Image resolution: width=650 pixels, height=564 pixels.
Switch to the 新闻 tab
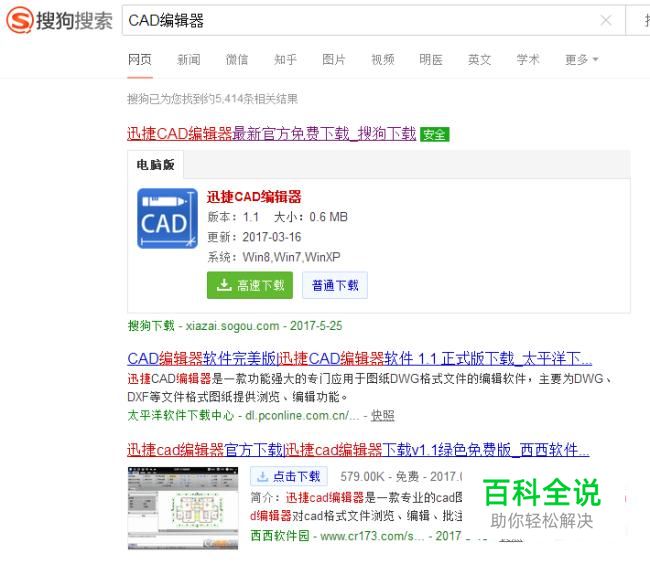pos(189,60)
